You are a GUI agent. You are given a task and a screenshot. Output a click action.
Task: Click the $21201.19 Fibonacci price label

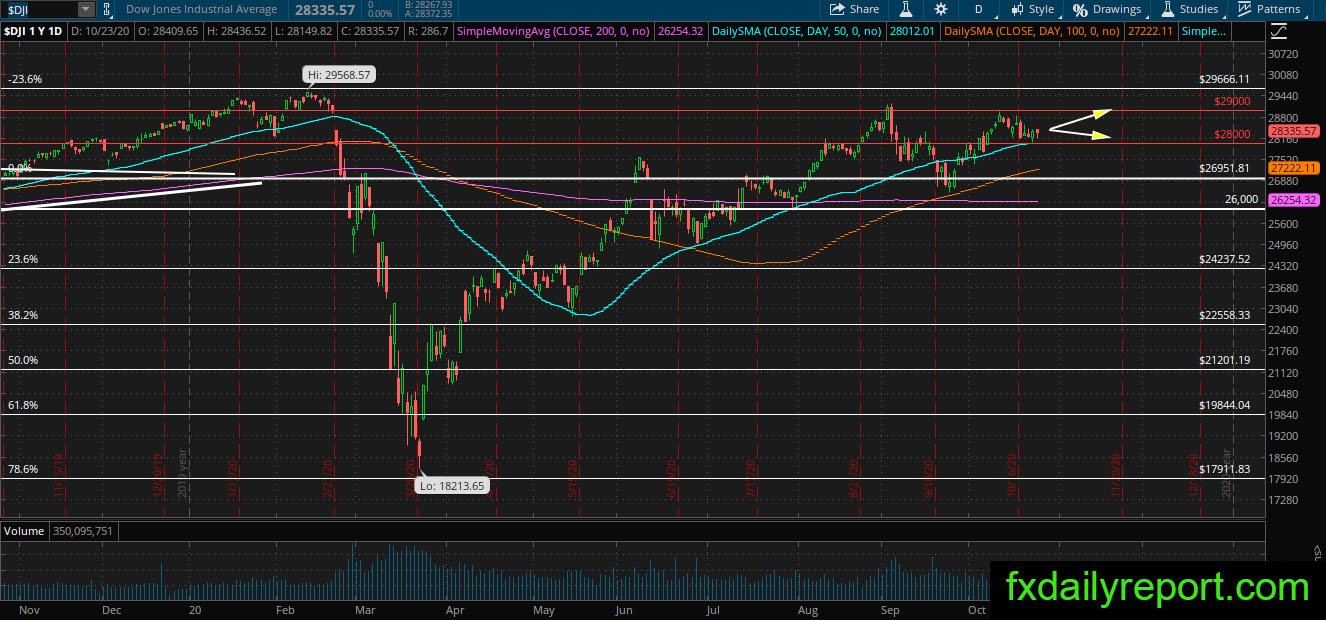tap(1225, 360)
